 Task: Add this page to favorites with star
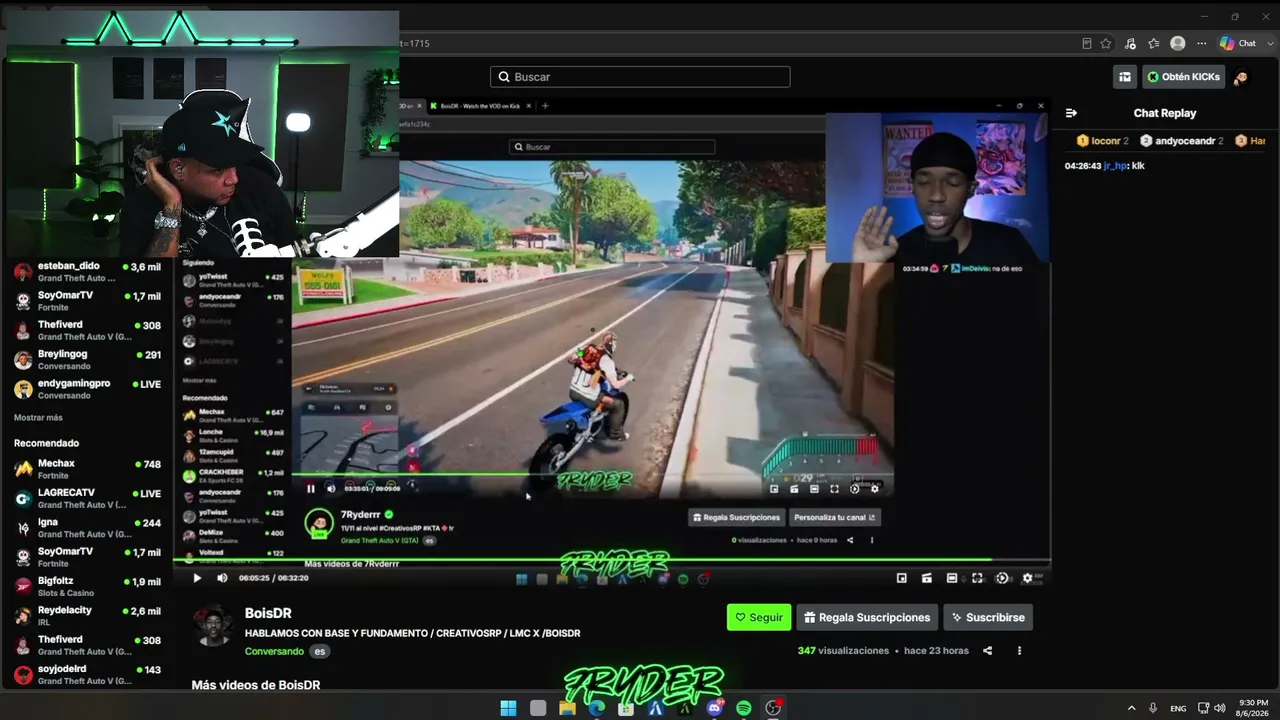tap(1106, 43)
